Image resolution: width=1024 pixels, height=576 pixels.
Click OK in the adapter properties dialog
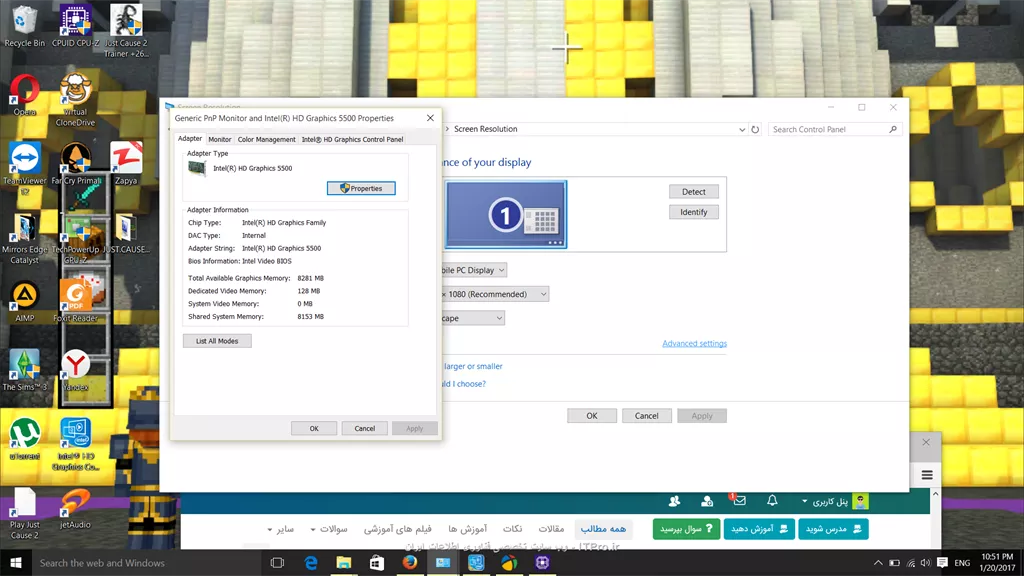coord(314,428)
